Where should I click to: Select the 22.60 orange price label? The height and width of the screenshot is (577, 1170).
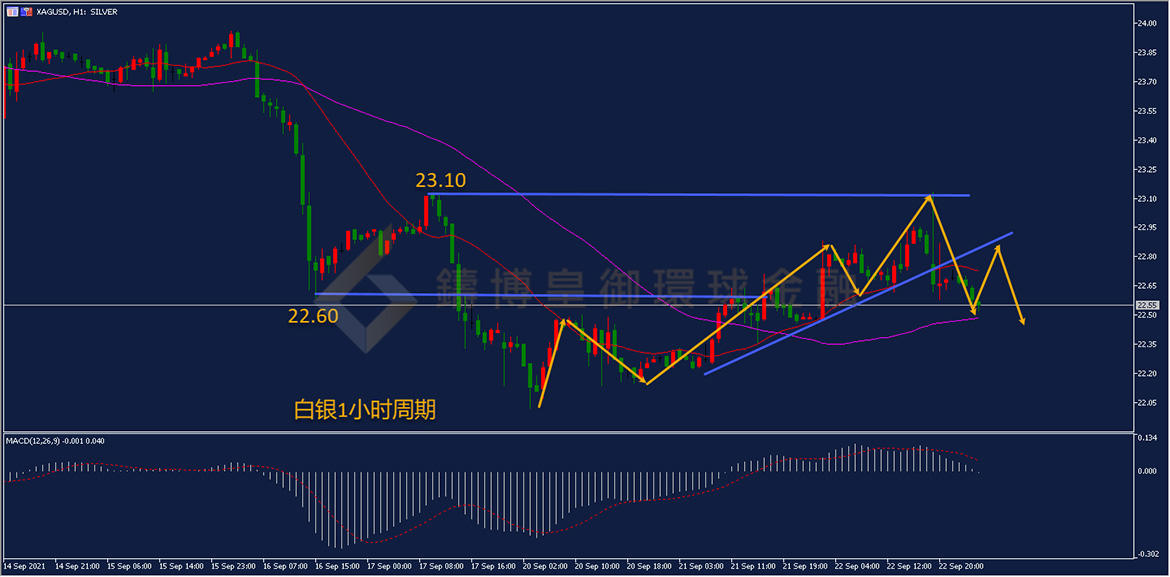(x=313, y=316)
